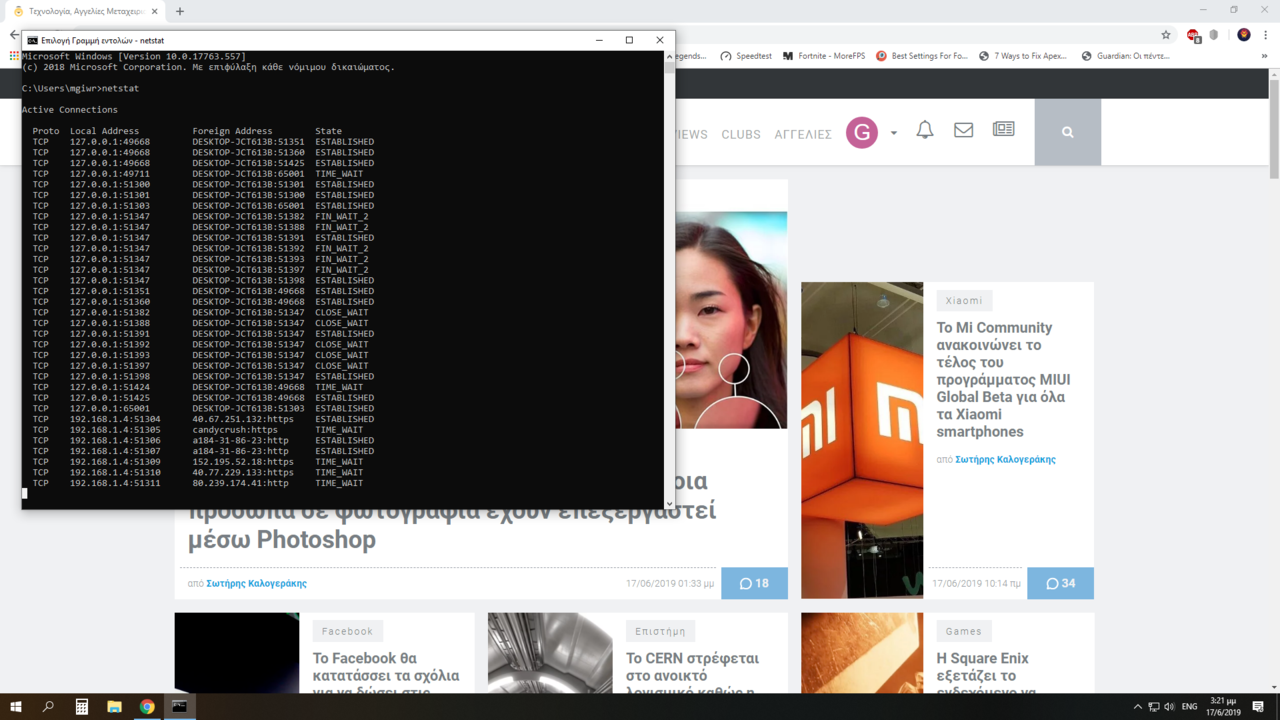1280x720 pixels.
Task: Open the Adblock extension icon in Chrome
Action: (x=1193, y=35)
